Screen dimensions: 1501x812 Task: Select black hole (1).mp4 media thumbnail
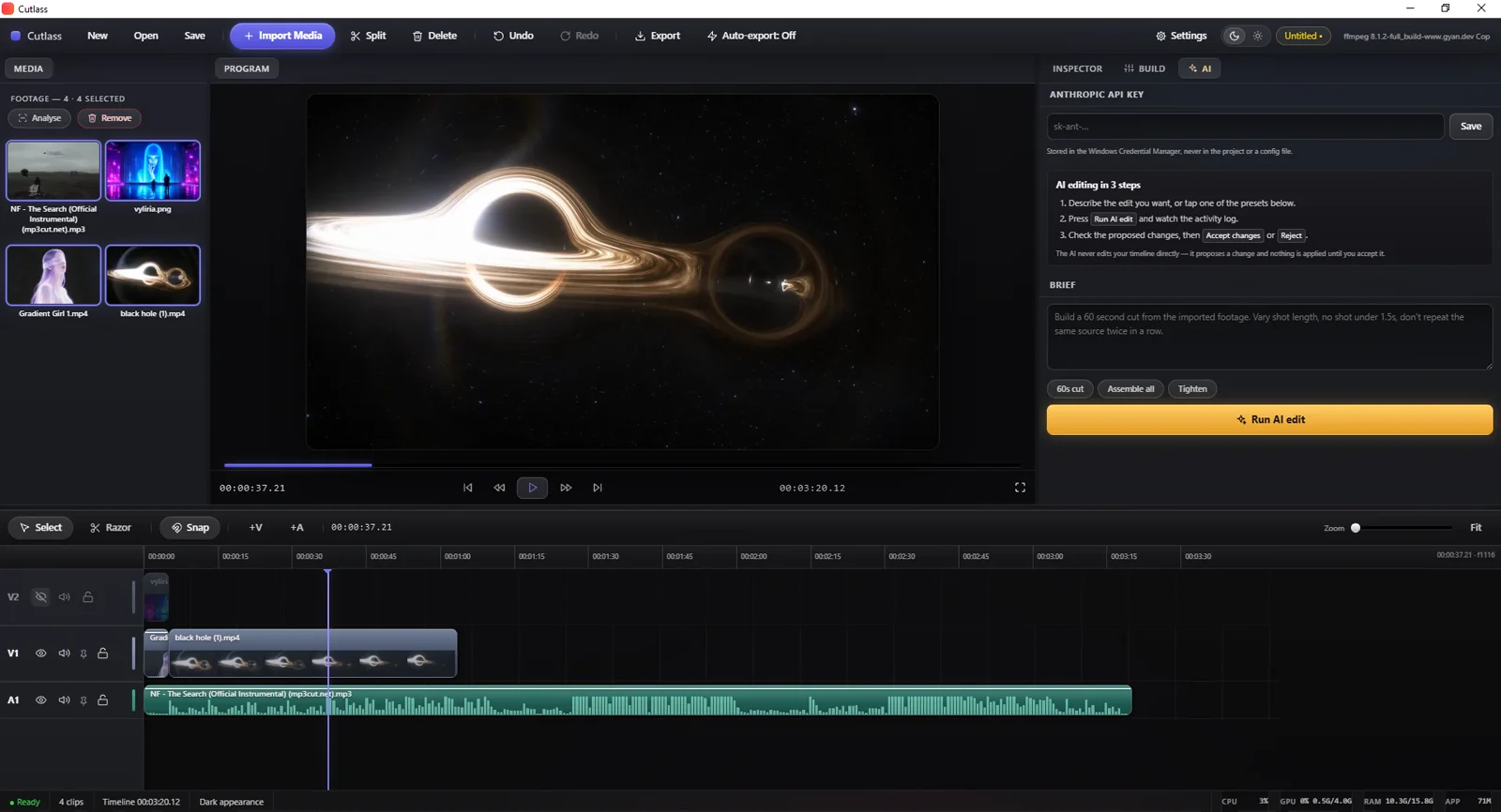click(x=153, y=275)
